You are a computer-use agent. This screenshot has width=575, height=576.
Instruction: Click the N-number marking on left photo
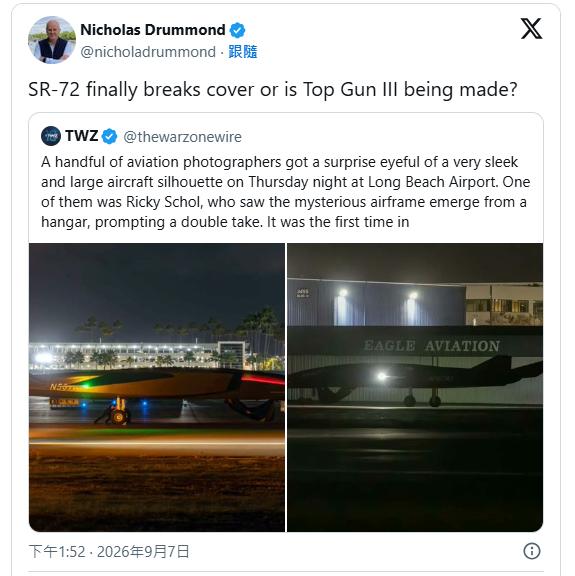pyautogui.click(x=61, y=387)
